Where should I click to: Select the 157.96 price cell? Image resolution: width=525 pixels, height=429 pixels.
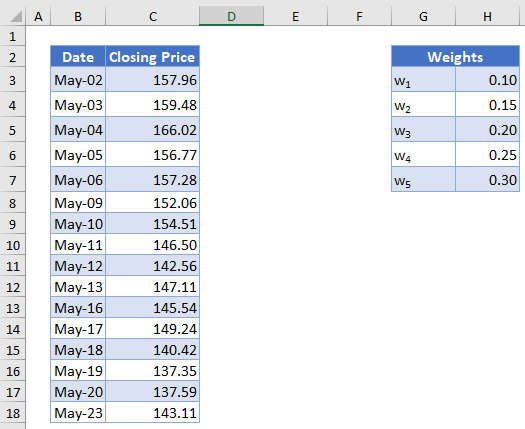click(152, 79)
